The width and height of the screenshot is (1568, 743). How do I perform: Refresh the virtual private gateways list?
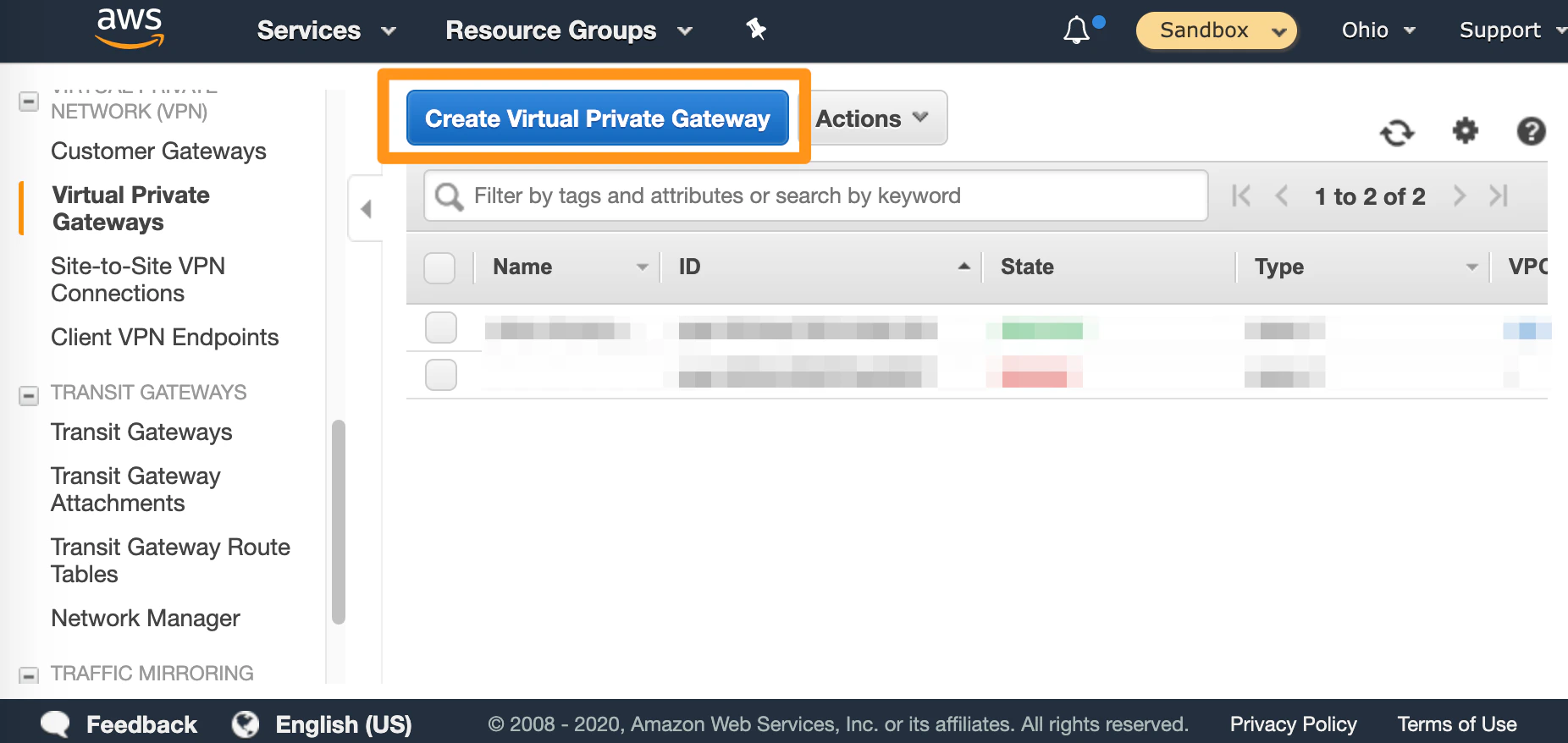coord(1396,132)
